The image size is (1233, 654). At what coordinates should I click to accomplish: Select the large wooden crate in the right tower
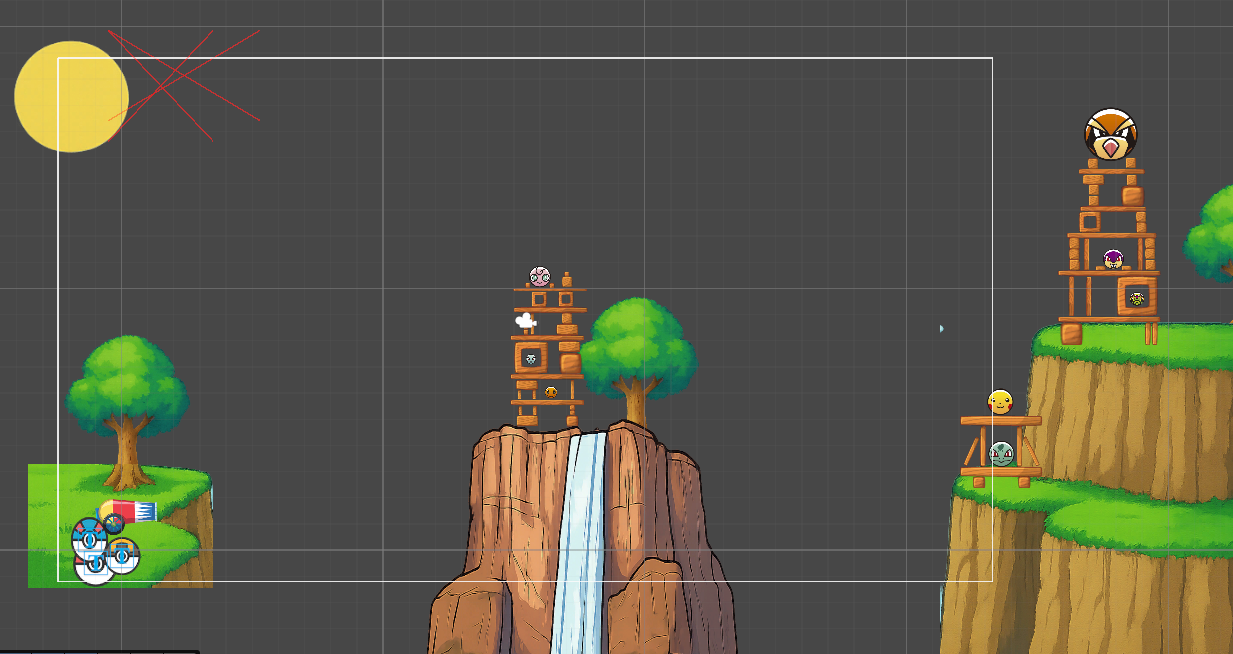click(1138, 296)
